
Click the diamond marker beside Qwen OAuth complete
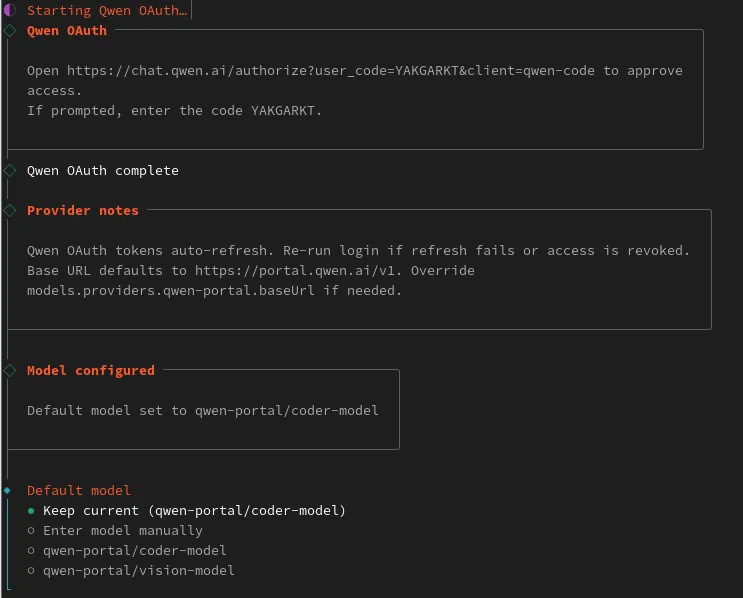pyautogui.click(x=9, y=171)
